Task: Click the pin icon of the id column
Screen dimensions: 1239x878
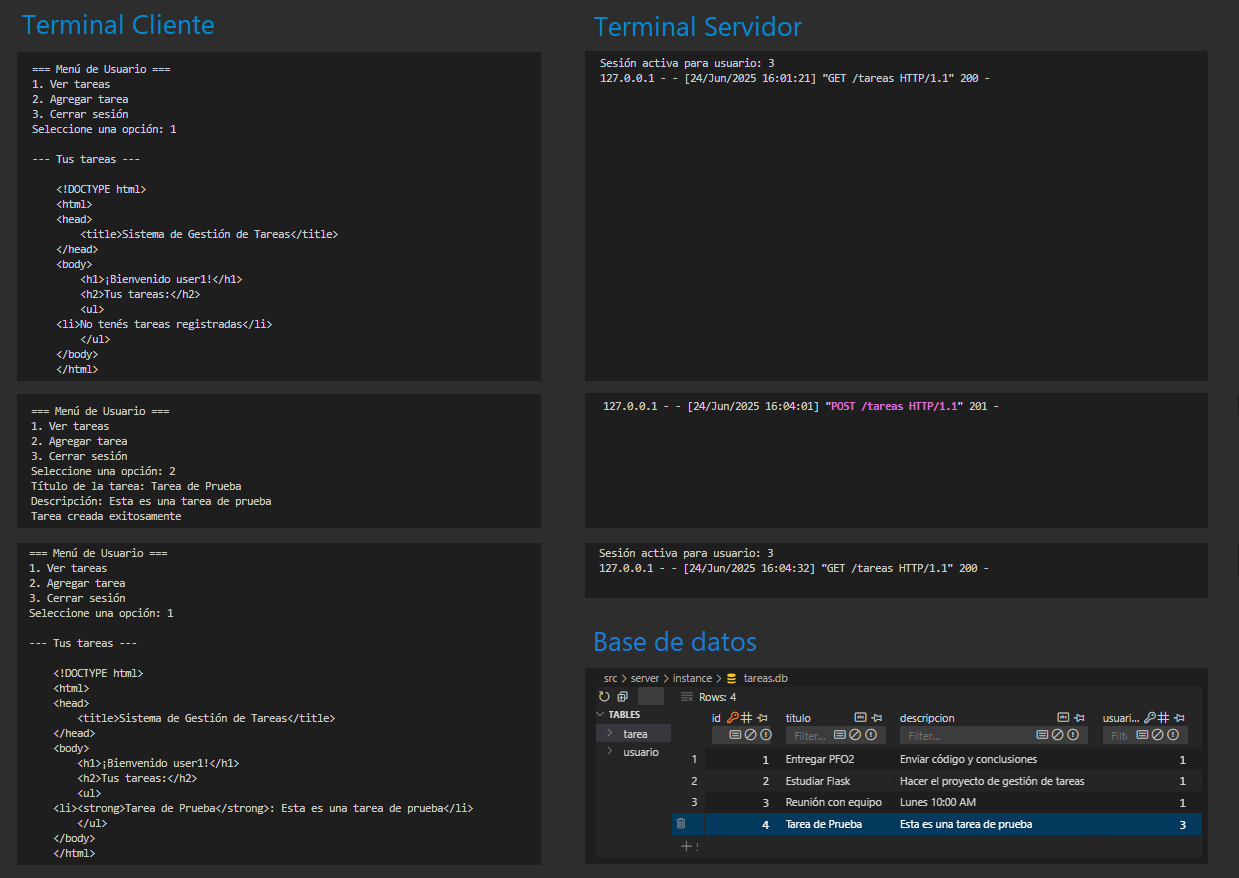Action: 763,718
